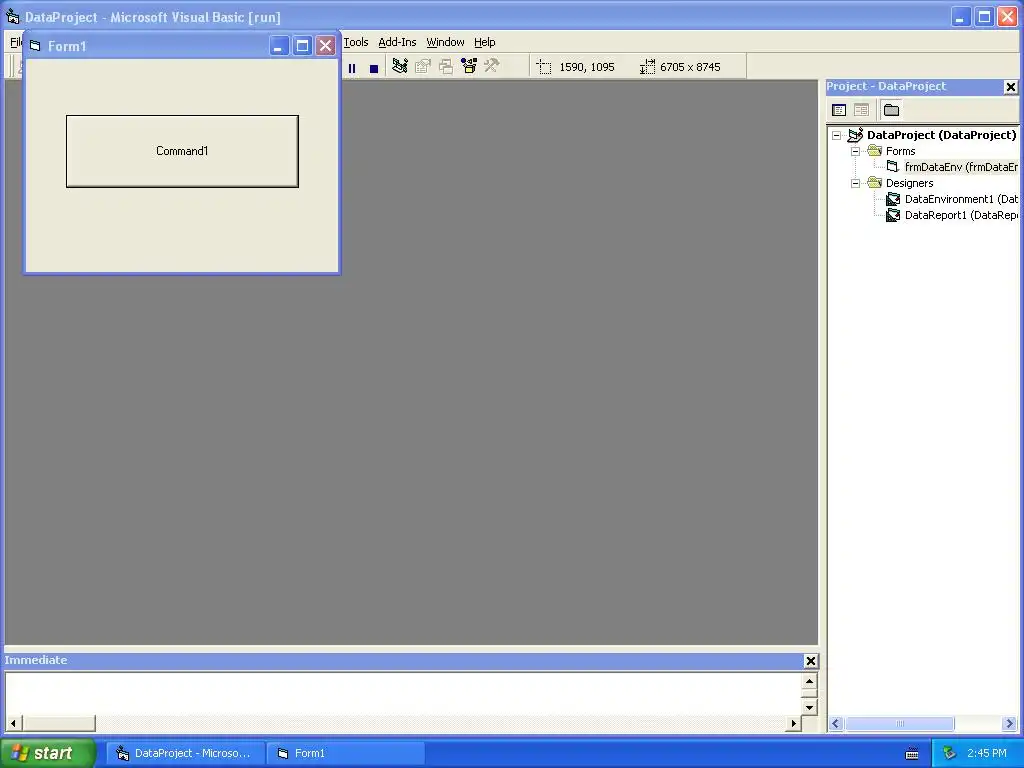Click the Project panel horizontal scrollbar thumb

coord(900,724)
